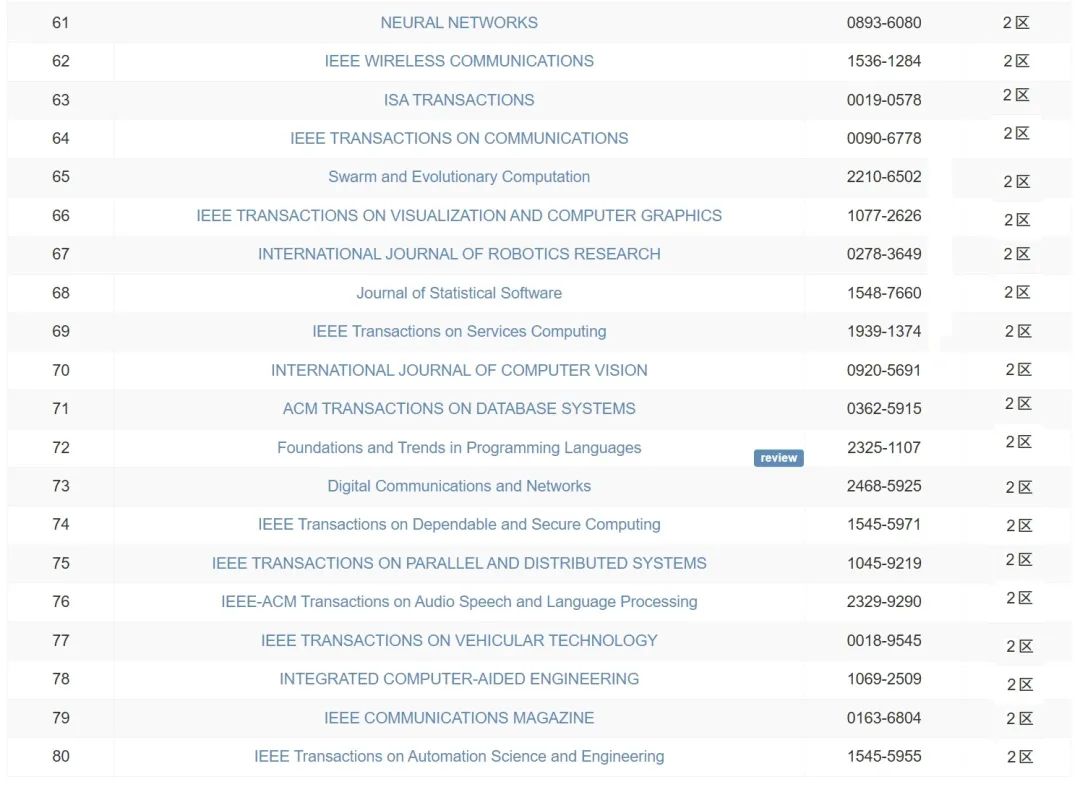
Task: Select Swarm and Evolutionary Computation journal
Action: pos(459,177)
